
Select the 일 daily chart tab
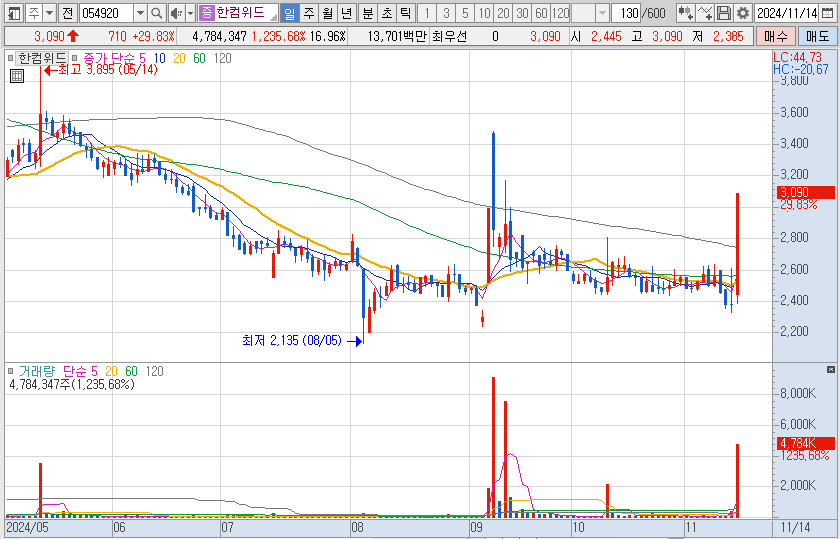tap(290, 13)
